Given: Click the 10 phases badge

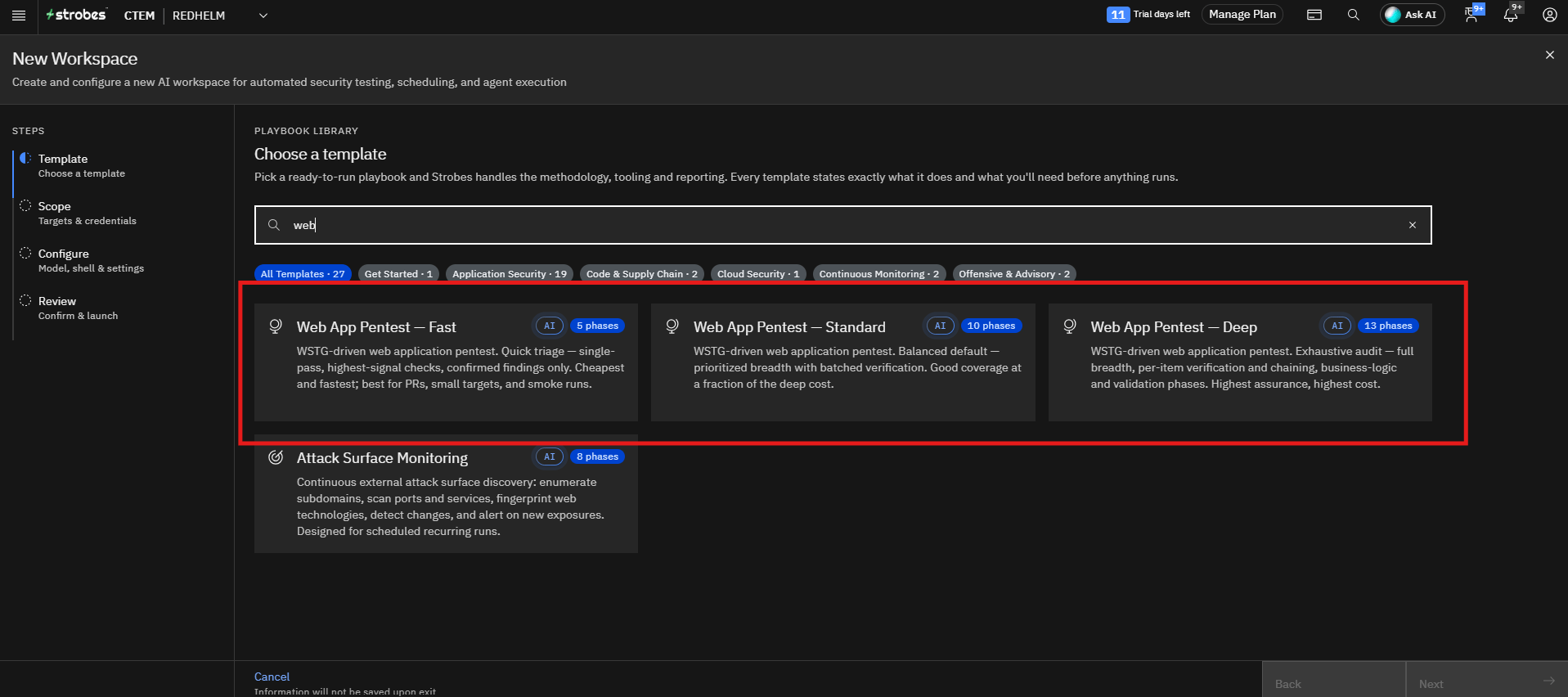Looking at the screenshot, I should click(991, 326).
